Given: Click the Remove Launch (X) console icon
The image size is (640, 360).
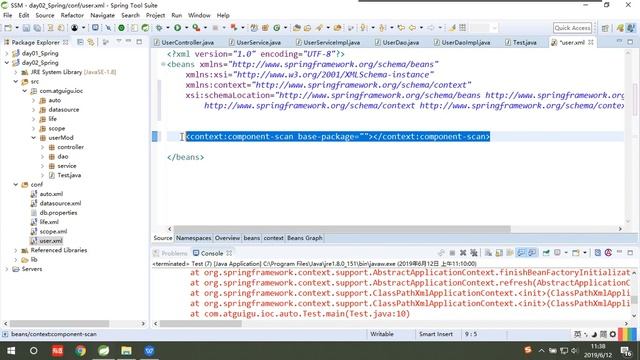Looking at the screenshot, I should [463, 253].
